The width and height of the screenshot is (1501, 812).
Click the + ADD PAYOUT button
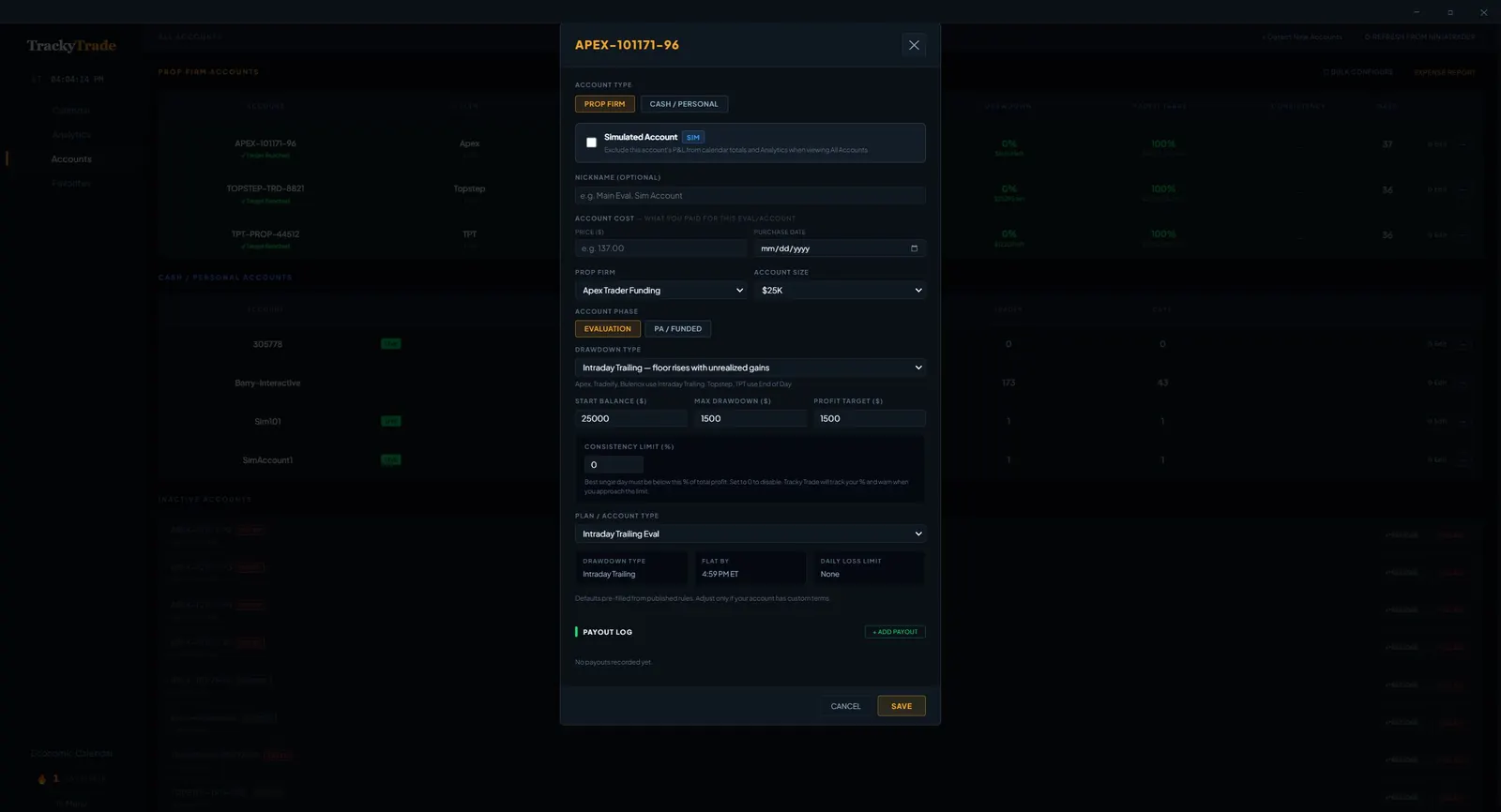coord(895,632)
